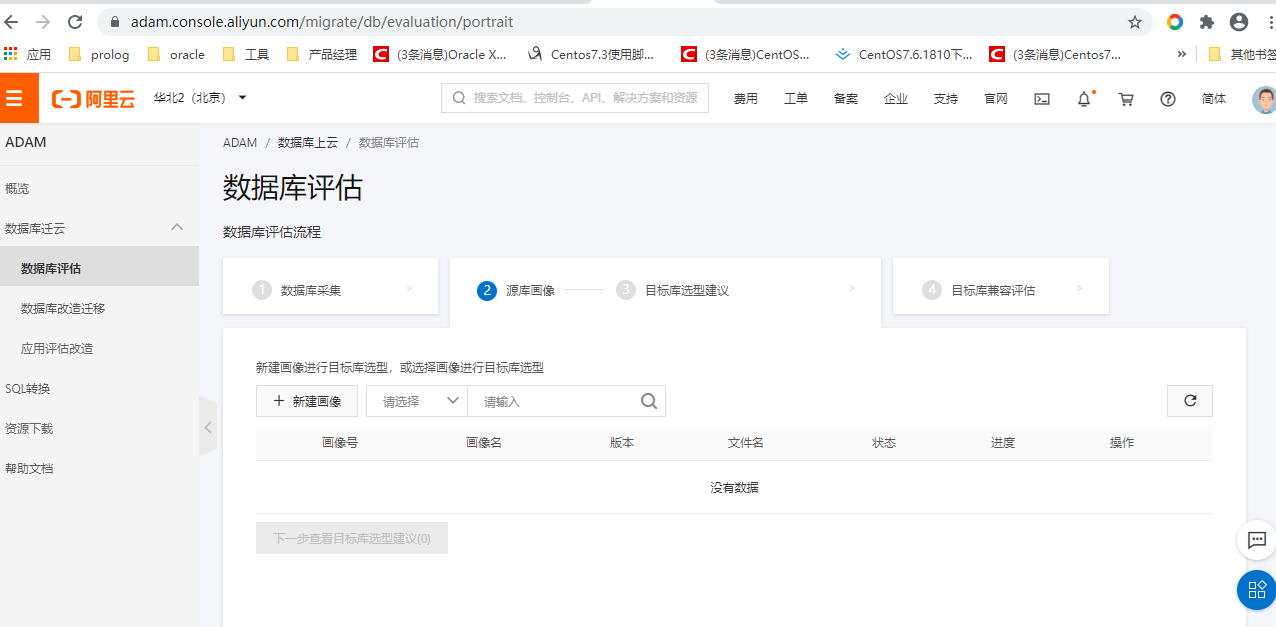
Task: Click the ADAM breadcrumb link
Action: pos(240,143)
